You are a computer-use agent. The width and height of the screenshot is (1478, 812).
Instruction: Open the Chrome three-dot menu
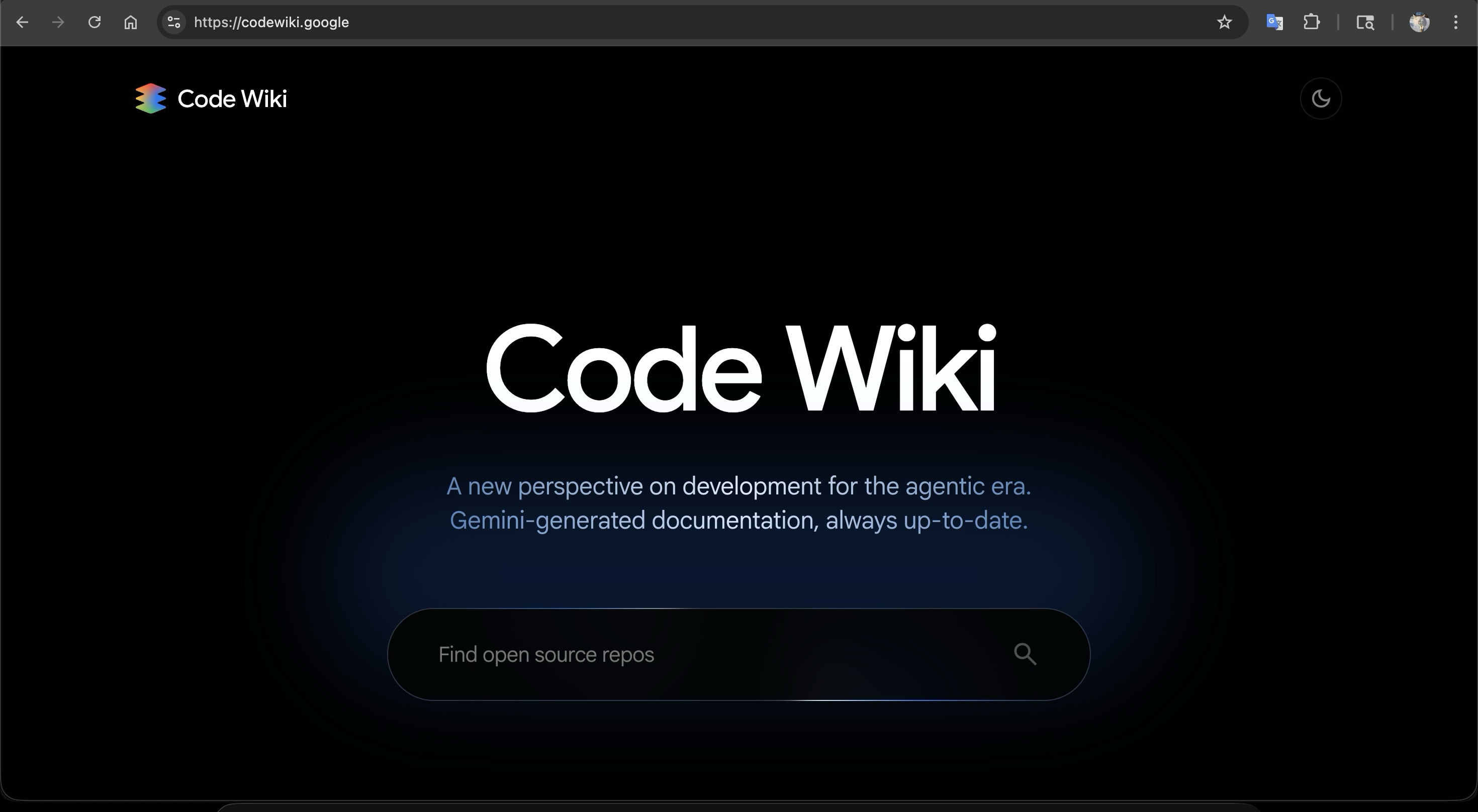(x=1455, y=23)
